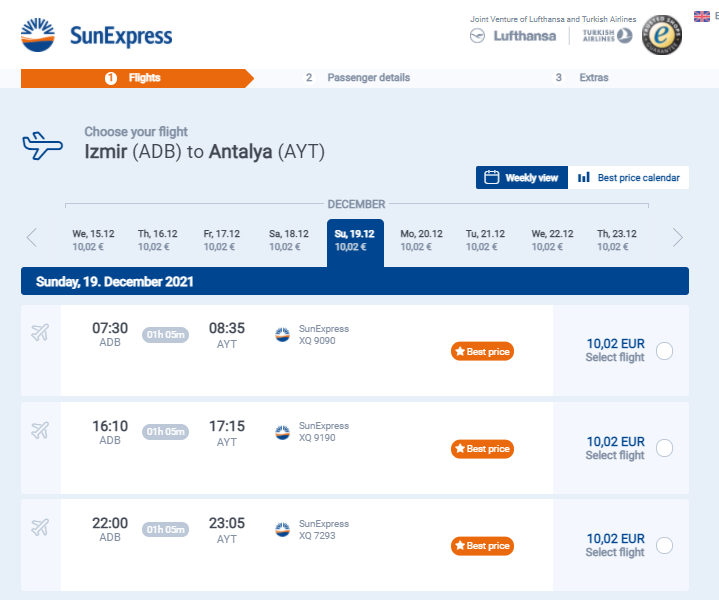Click the SunExpress wordmark
719x600 pixels.
coord(121,36)
